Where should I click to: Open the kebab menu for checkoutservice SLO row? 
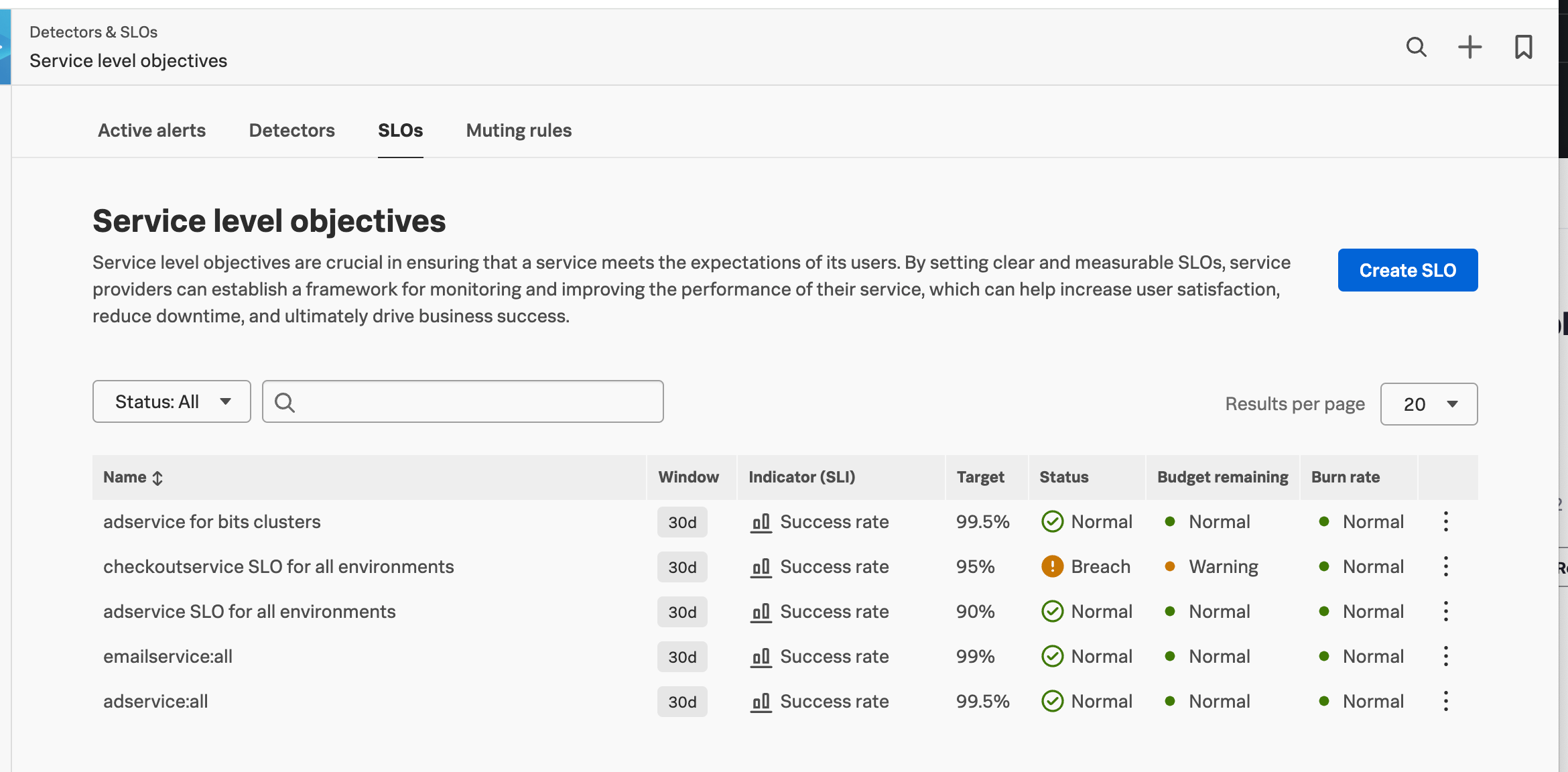tap(1446, 566)
